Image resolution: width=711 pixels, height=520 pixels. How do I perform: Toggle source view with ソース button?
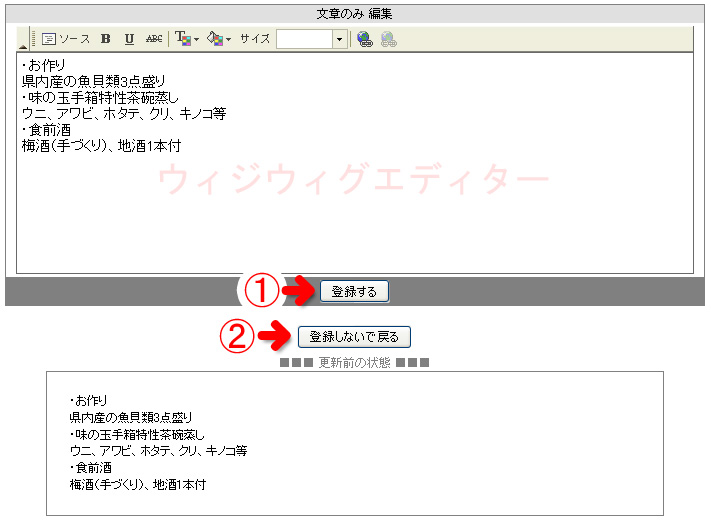point(66,39)
